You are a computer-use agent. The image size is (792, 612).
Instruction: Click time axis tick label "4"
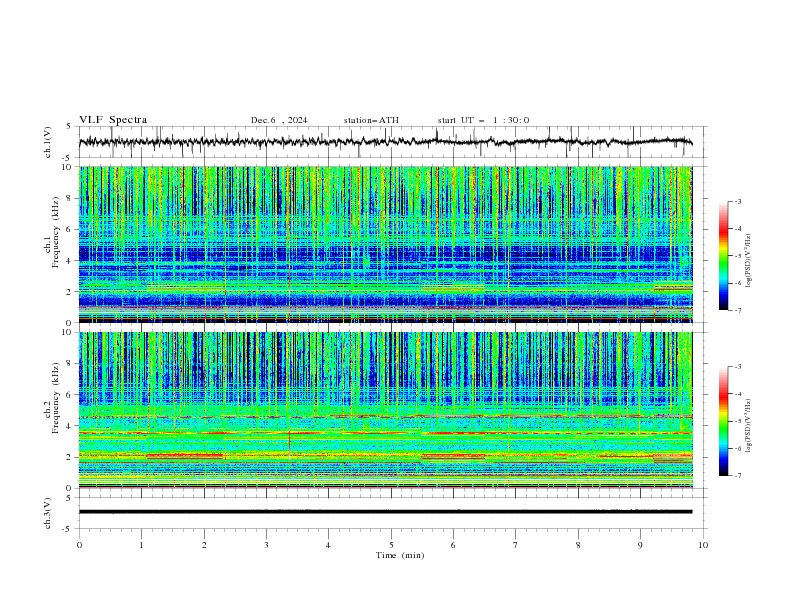(x=328, y=545)
